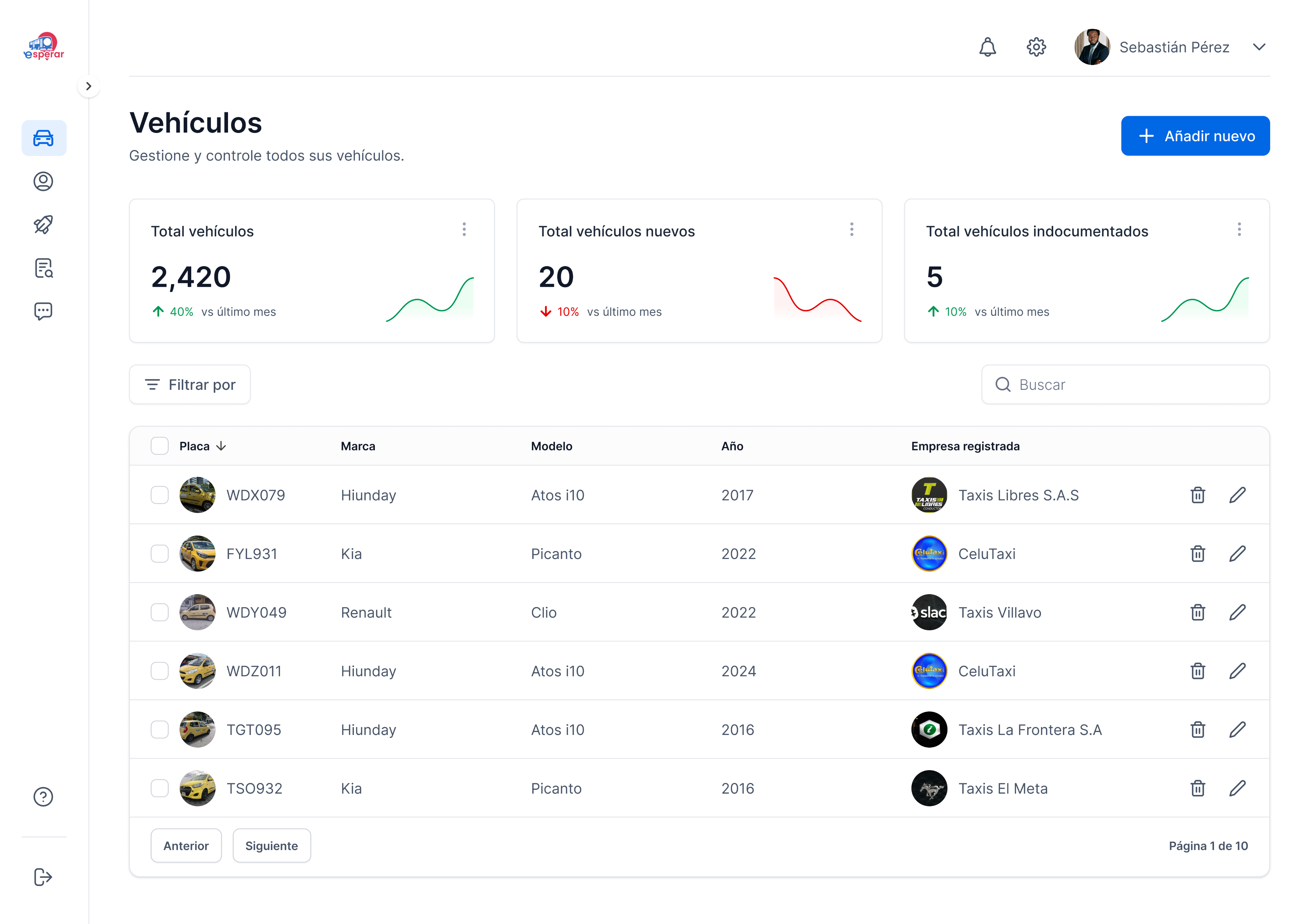Check the WDZ011 row checkbox
This screenshot has height=924, width=1299.
pyautogui.click(x=160, y=671)
